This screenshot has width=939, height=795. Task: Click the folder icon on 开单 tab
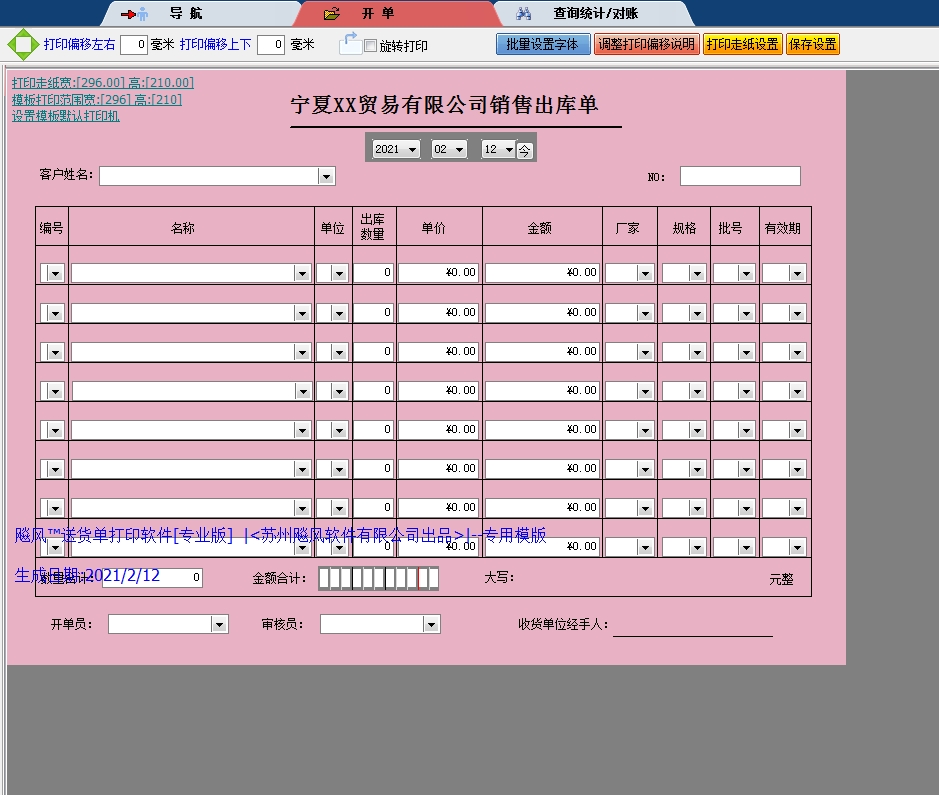(x=333, y=14)
